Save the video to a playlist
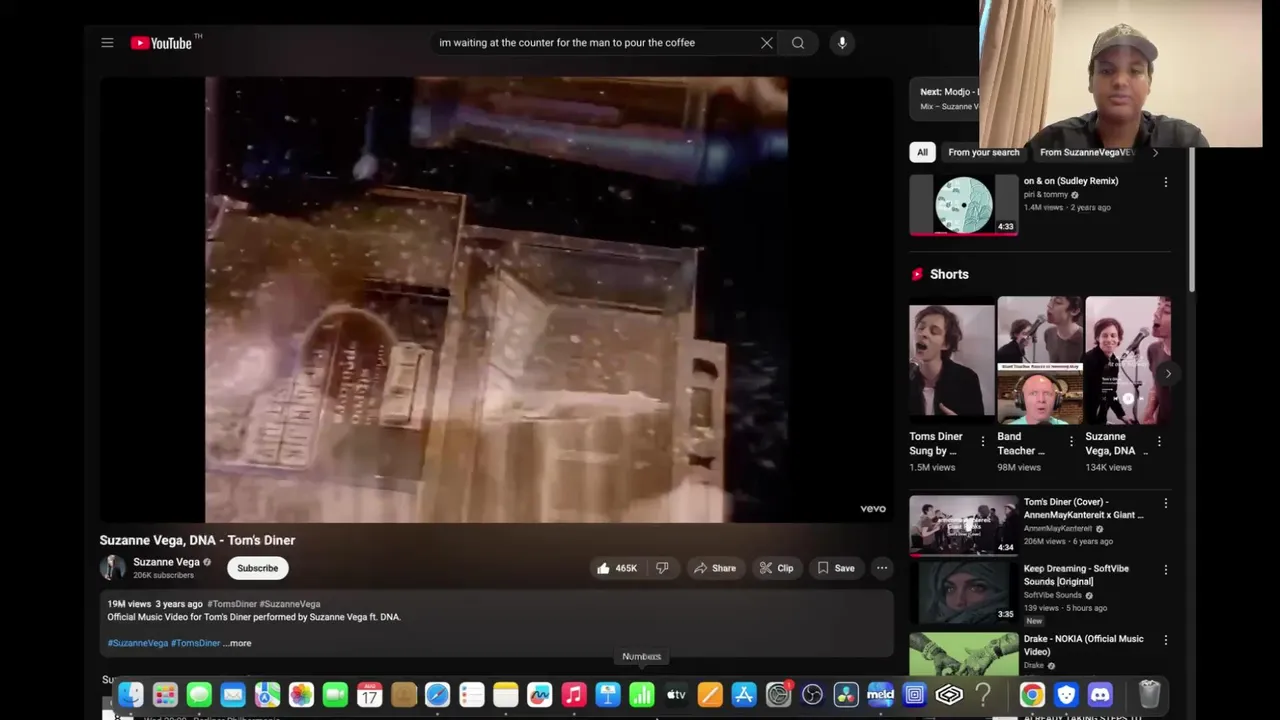Viewport: 1280px width, 720px height. pos(836,568)
